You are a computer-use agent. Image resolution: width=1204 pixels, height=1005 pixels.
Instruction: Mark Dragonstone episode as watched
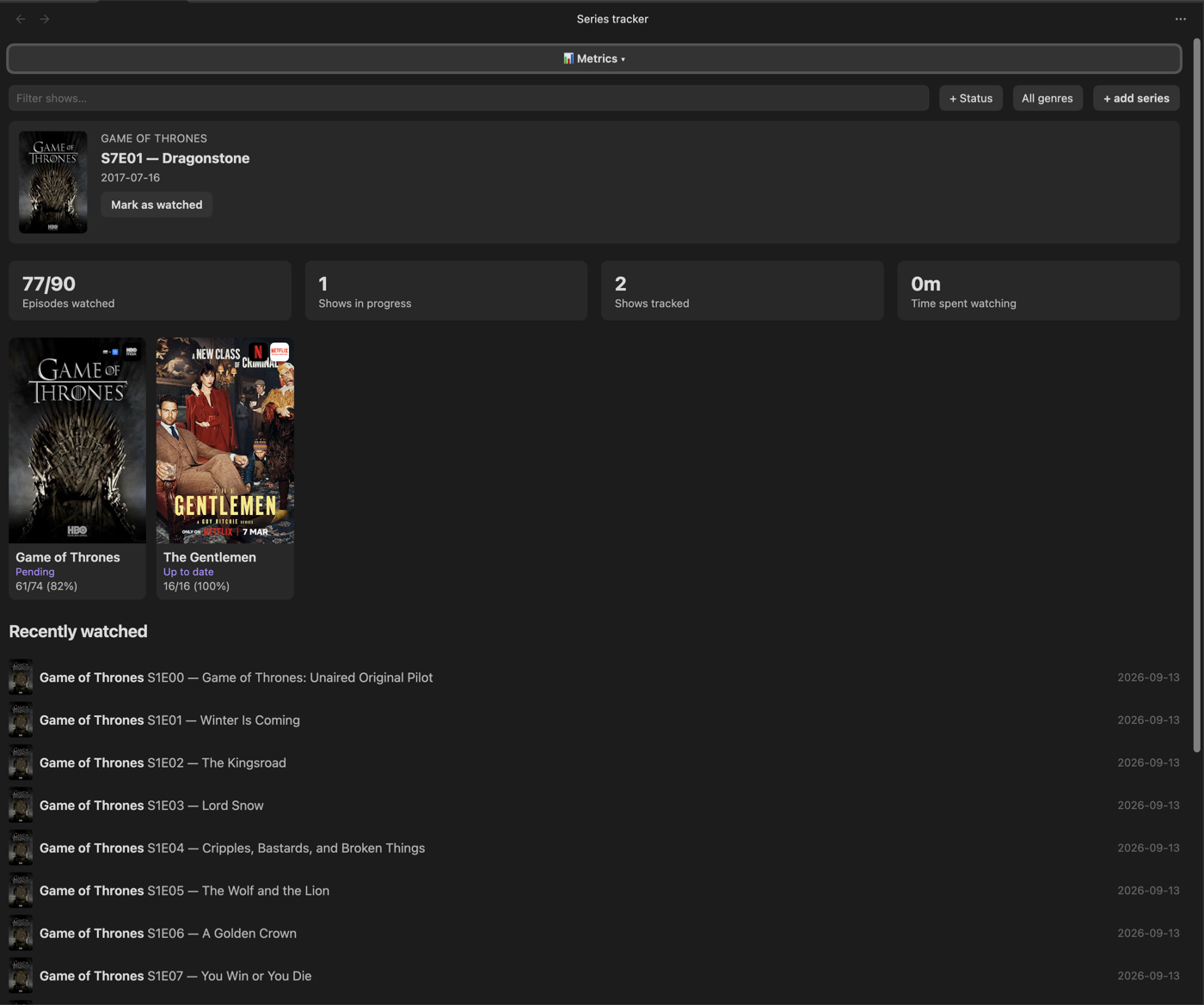click(x=157, y=205)
